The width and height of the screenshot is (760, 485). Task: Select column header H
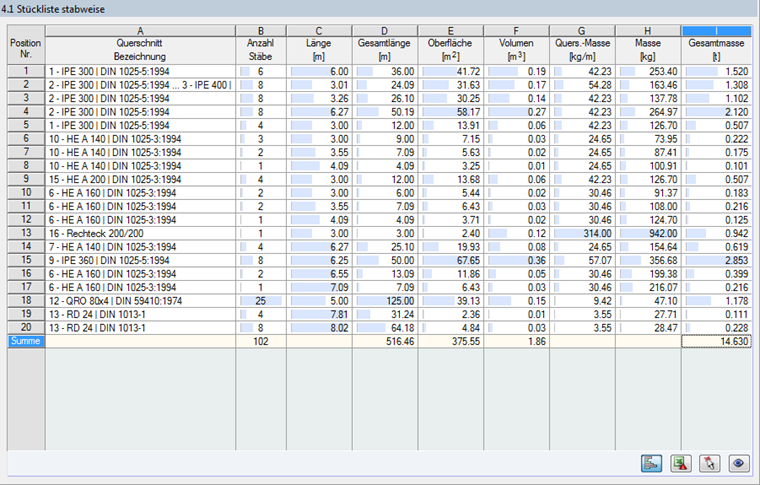(x=648, y=31)
